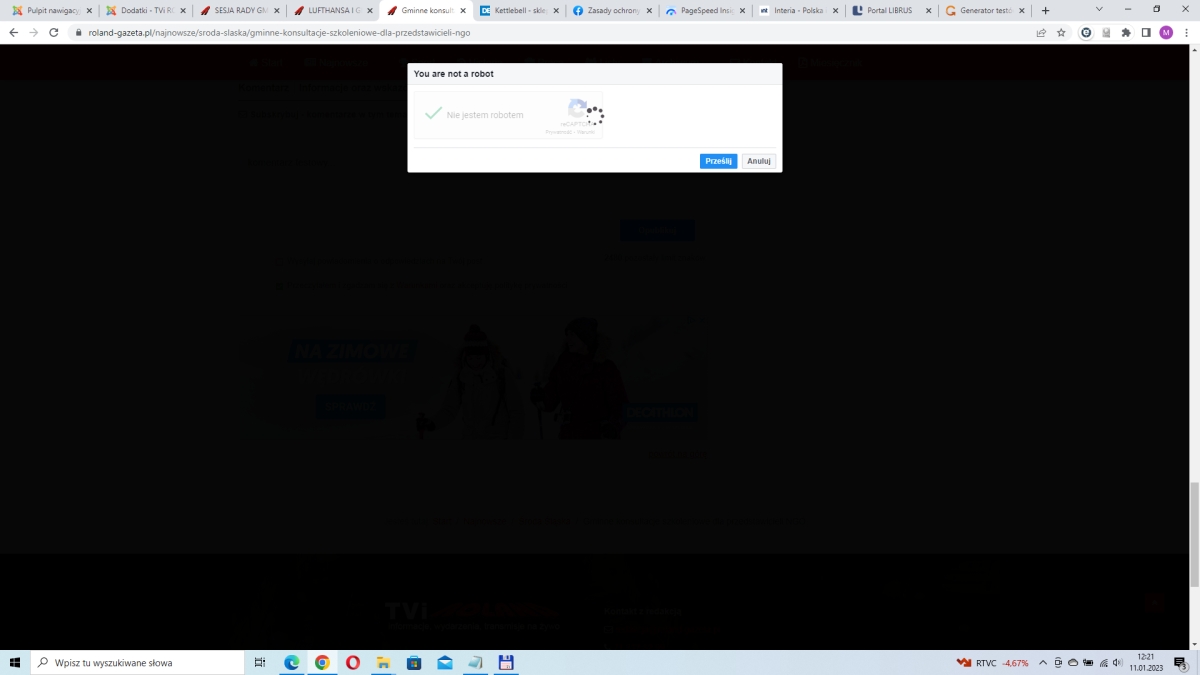The image size is (1200, 675).
Task: Go back using the browser back arrow
Action: (x=14, y=32)
